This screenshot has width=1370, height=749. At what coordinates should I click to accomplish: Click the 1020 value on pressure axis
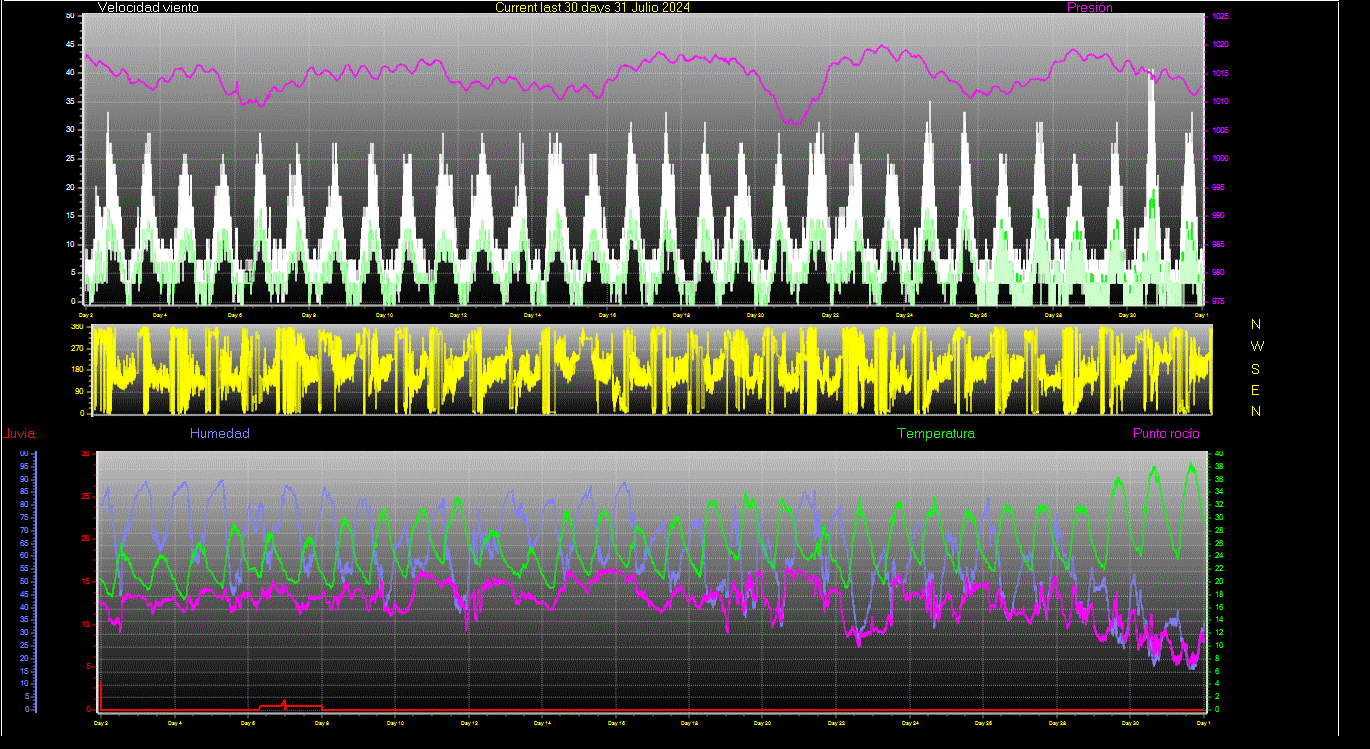tap(1220, 45)
